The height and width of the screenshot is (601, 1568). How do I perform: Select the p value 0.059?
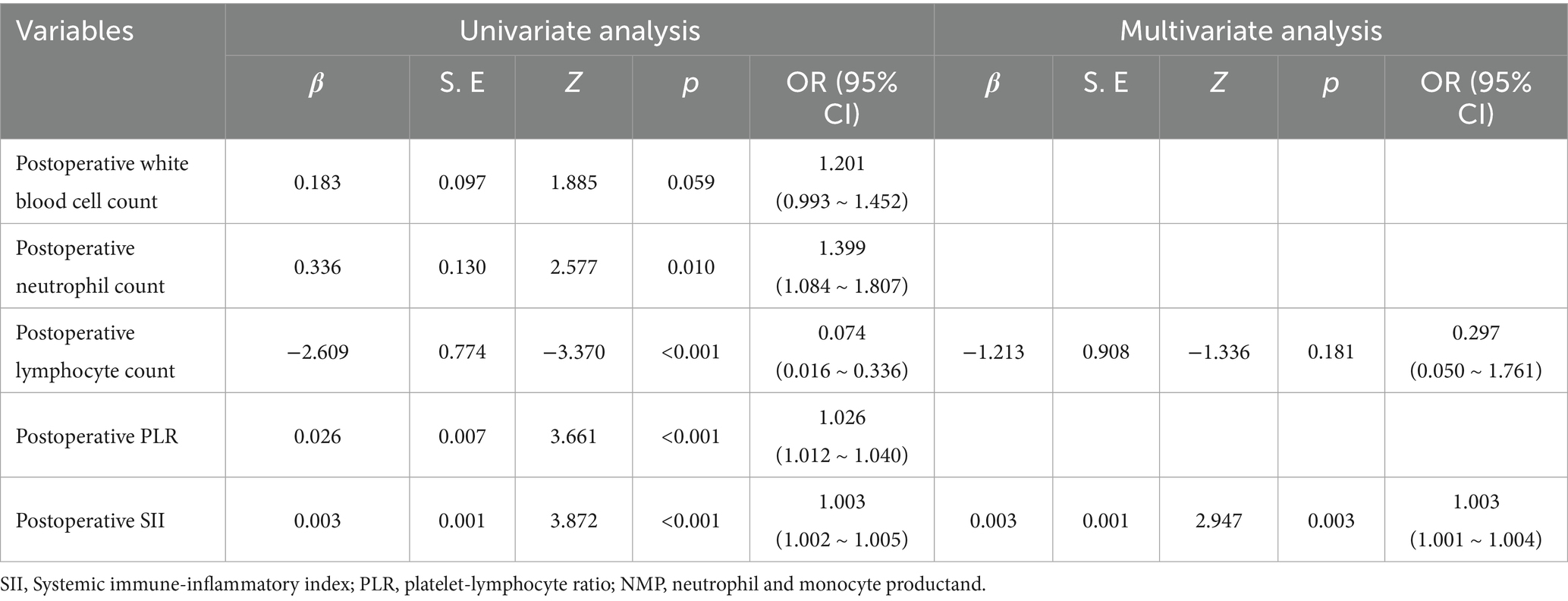click(690, 183)
